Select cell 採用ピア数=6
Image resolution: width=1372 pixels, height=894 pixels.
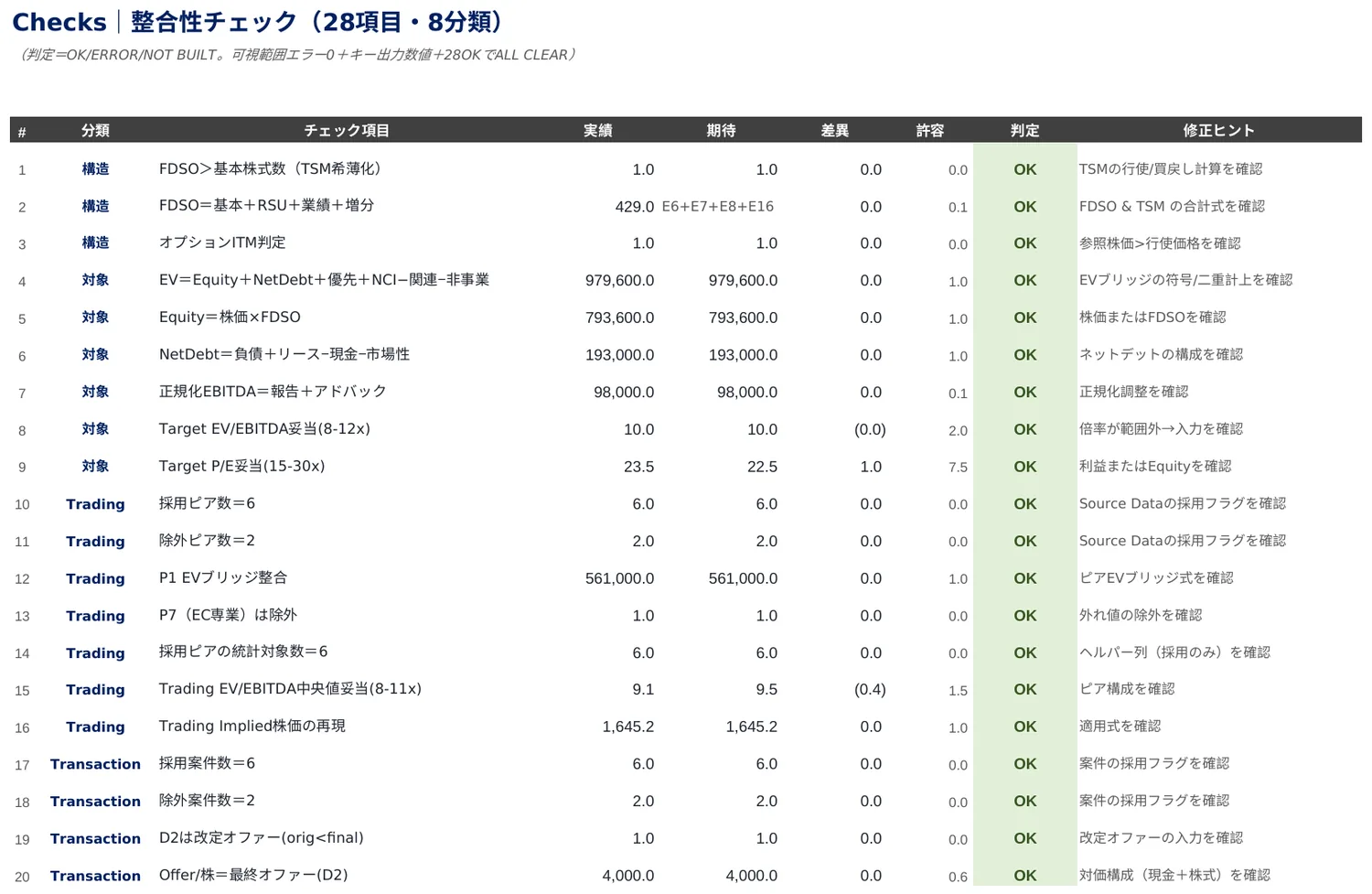coord(207,503)
